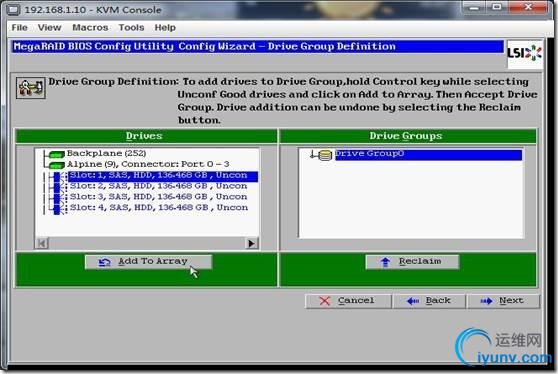This screenshot has height=374, width=558.
Task: Select Slot: 3 SAS HDD drive
Action: point(158,197)
